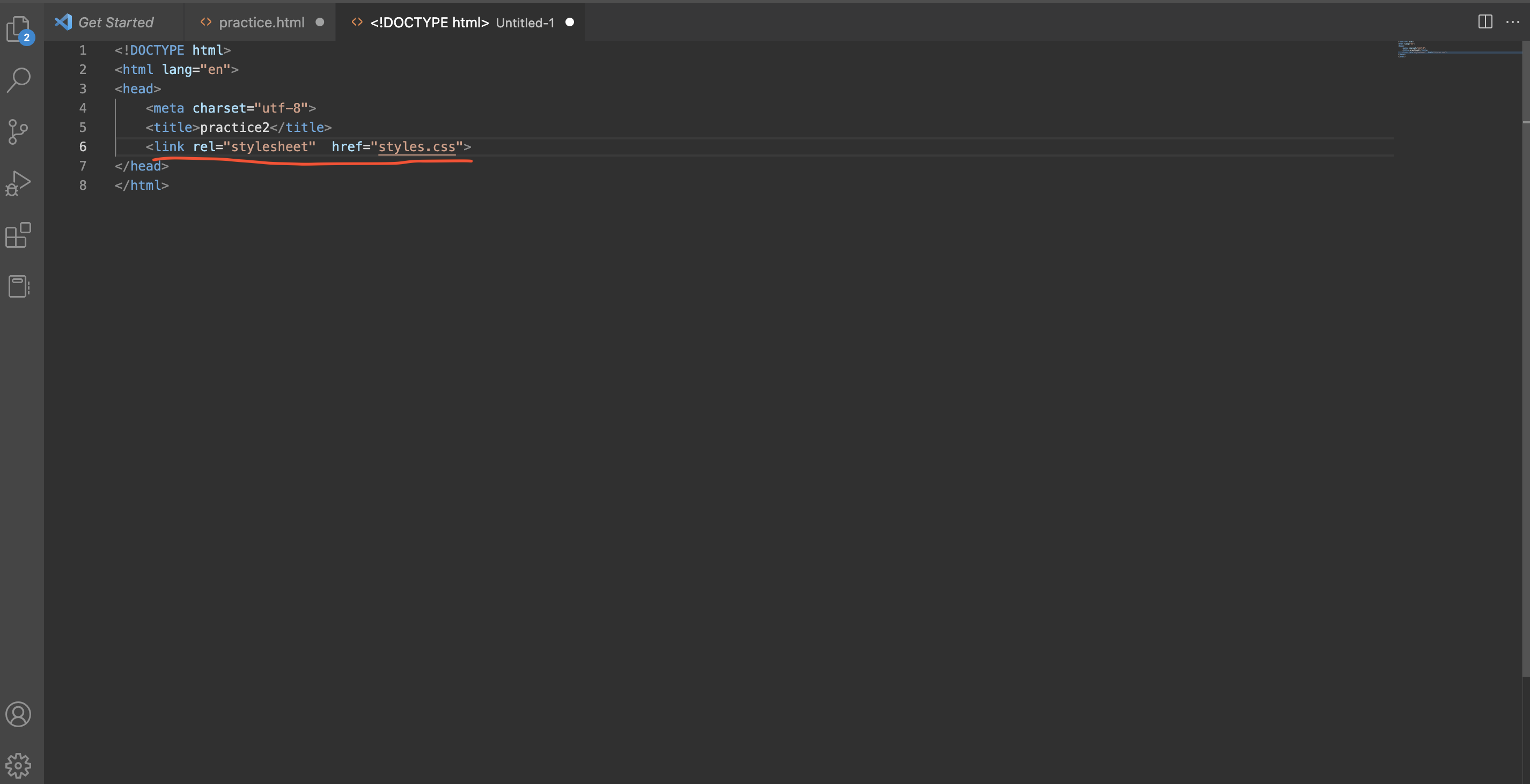Select the Untitled-1 editor tab

pyautogui.click(x=460, y=22)
